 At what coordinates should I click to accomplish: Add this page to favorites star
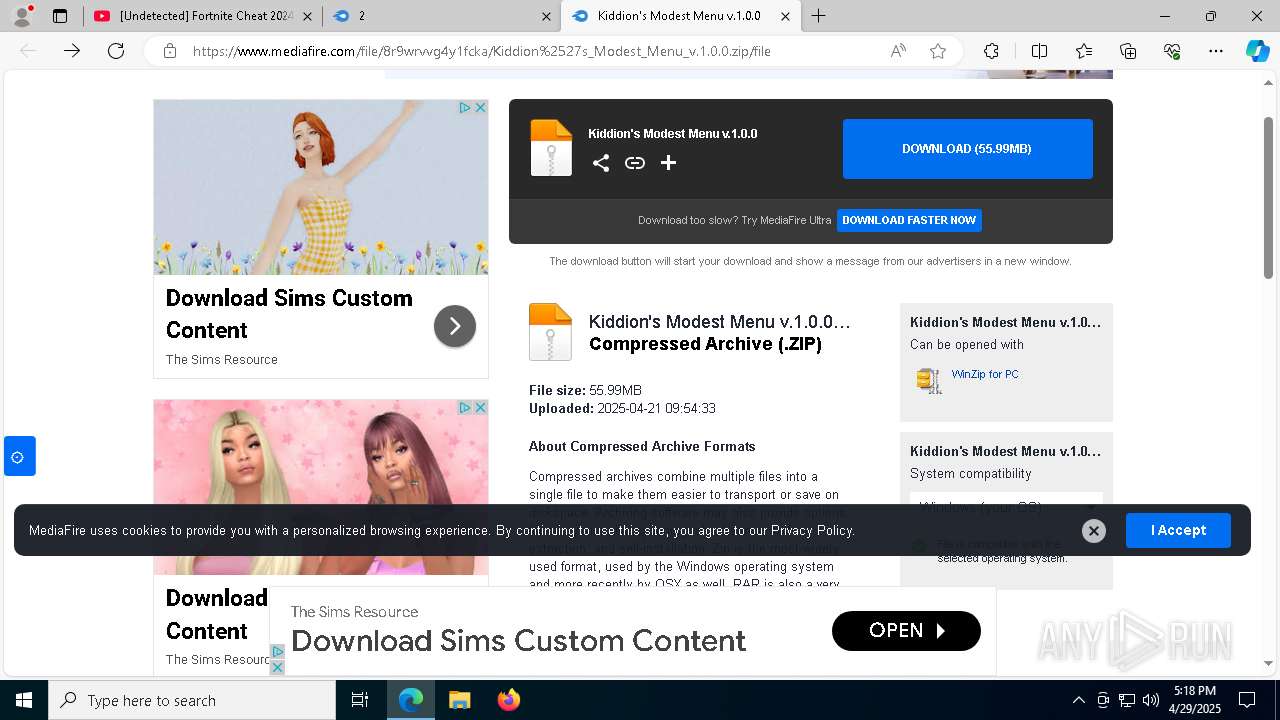[x=938, y=51]
